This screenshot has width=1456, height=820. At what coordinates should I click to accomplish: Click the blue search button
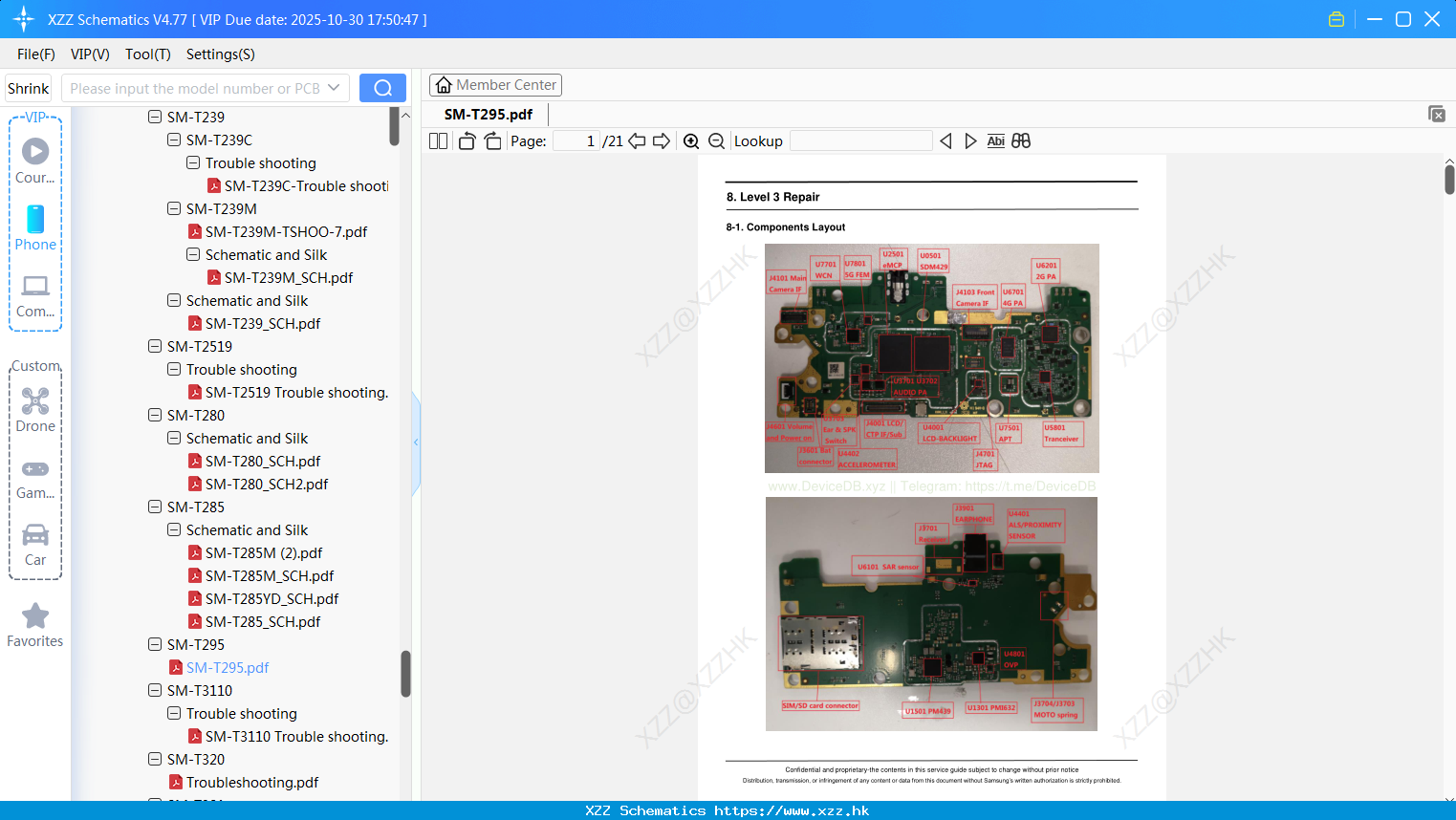(382, 88)
